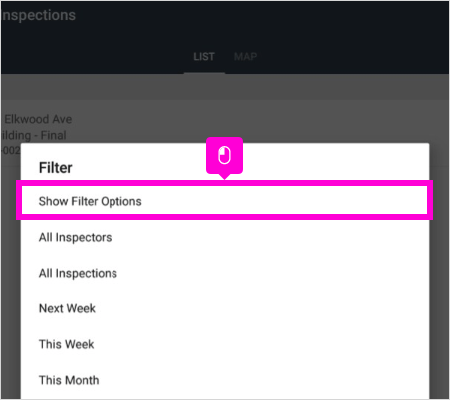Viewport: 450px width, 400px height.
Task: Click the Filter dialog title
Action: (x=56, y=168)
